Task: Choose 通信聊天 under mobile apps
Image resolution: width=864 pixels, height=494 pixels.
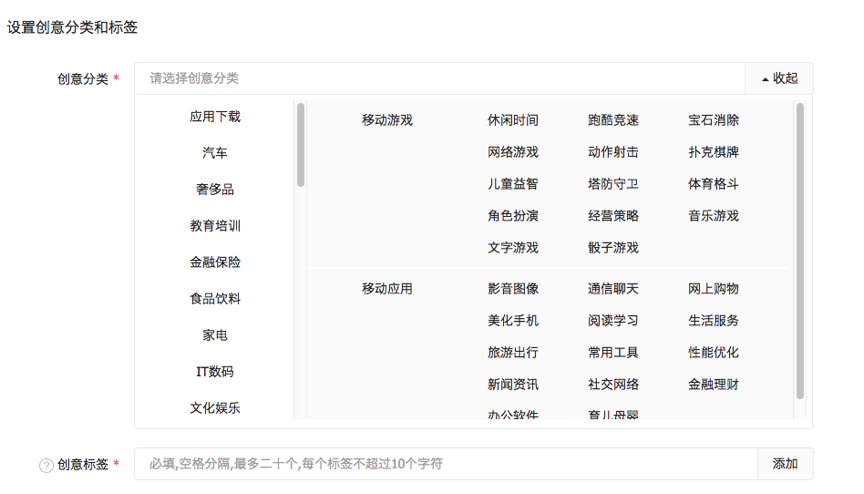Action: (613, 289)
